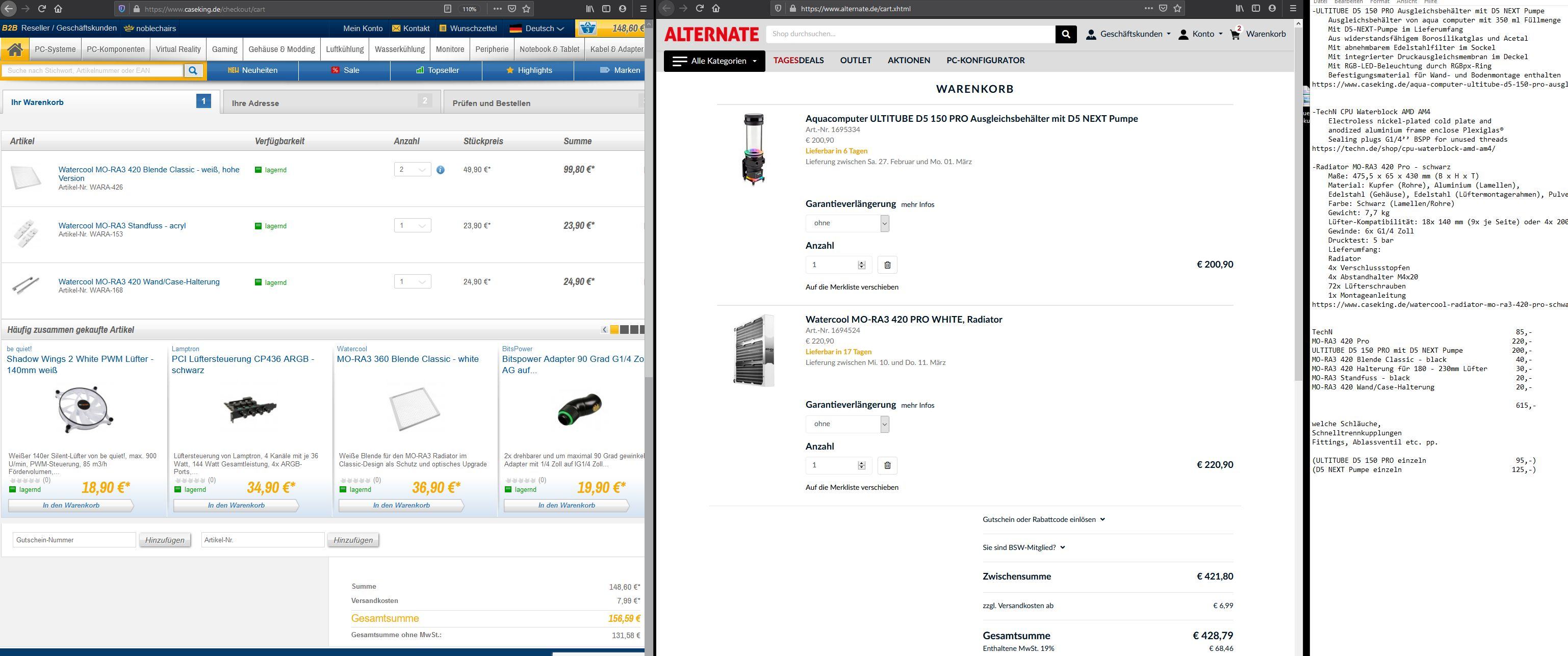Select the Ihre Adresse checkout step
The height and width of the screenshot is (656, 1568).
pyautogui.click(x=332, y=102)
